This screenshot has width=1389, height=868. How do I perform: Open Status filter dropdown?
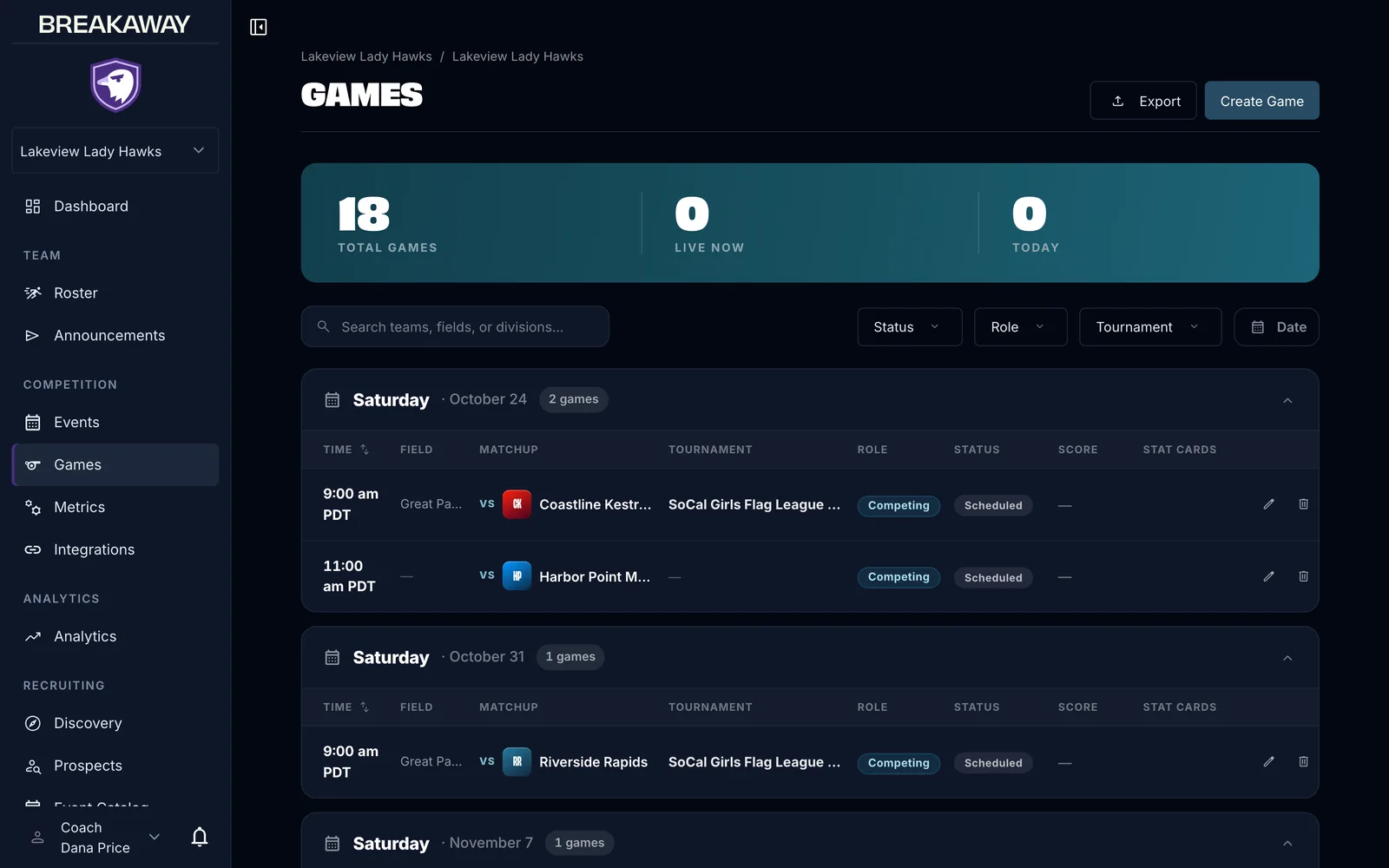(x=909, y=327)
